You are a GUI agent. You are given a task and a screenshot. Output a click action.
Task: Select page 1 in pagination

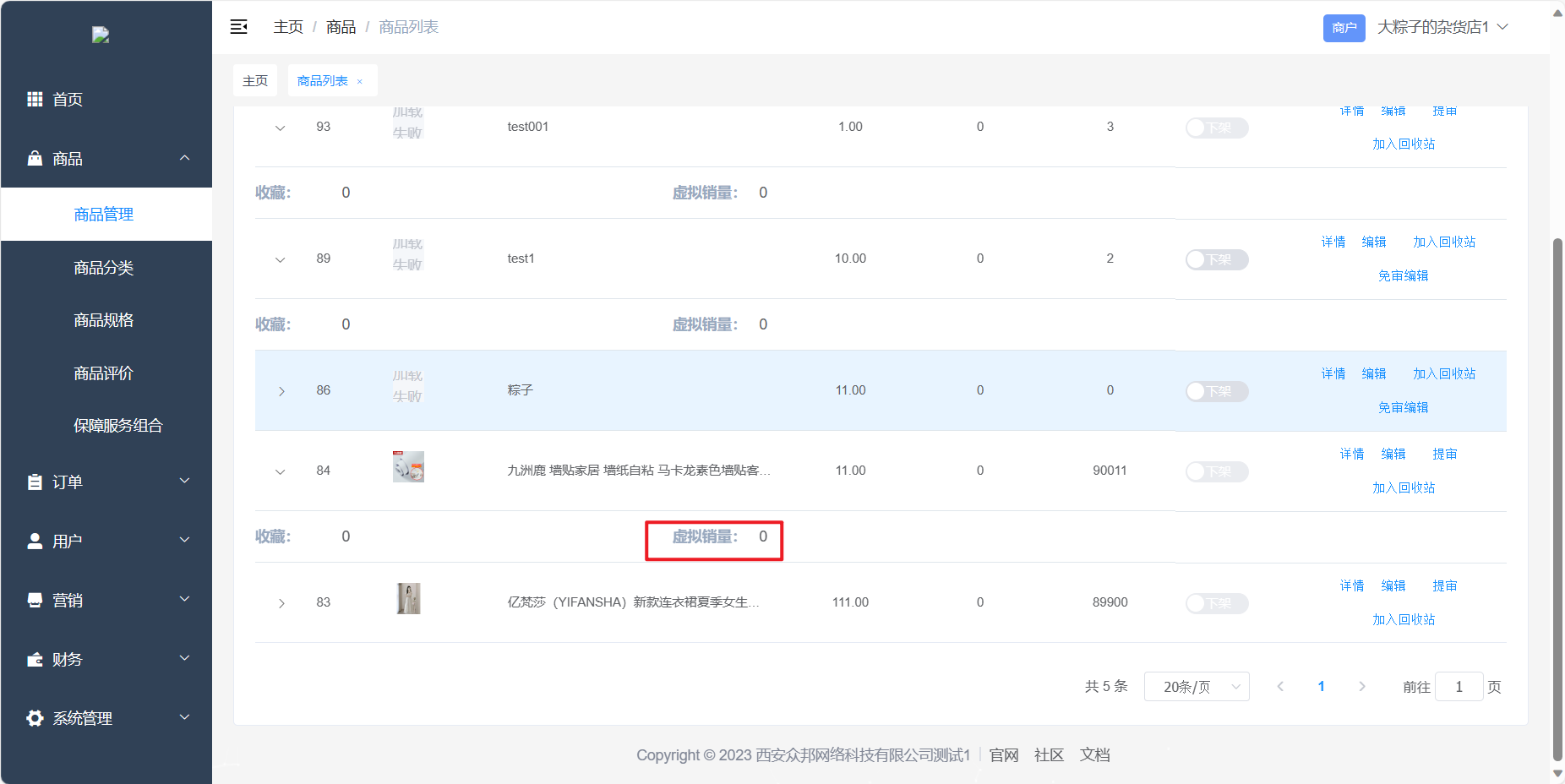(x=1321, y=686)
